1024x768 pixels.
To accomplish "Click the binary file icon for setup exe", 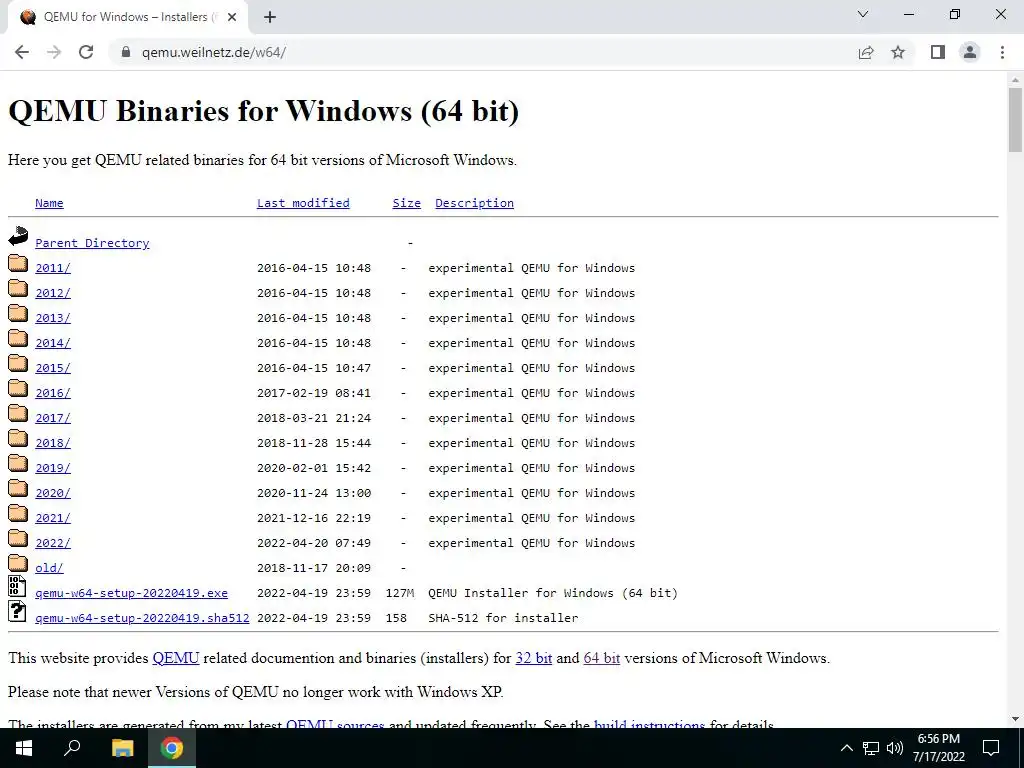I will pos(17,586).
